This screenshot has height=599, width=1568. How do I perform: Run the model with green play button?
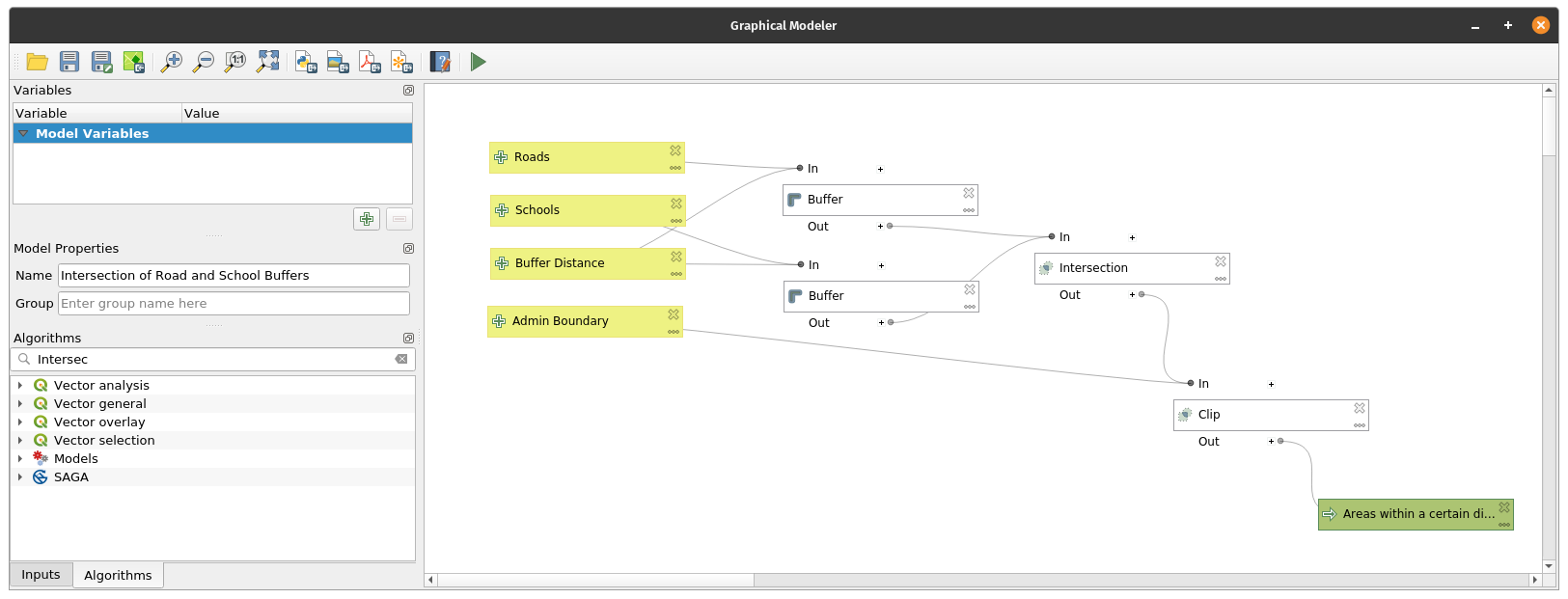(x=479, y=62)
